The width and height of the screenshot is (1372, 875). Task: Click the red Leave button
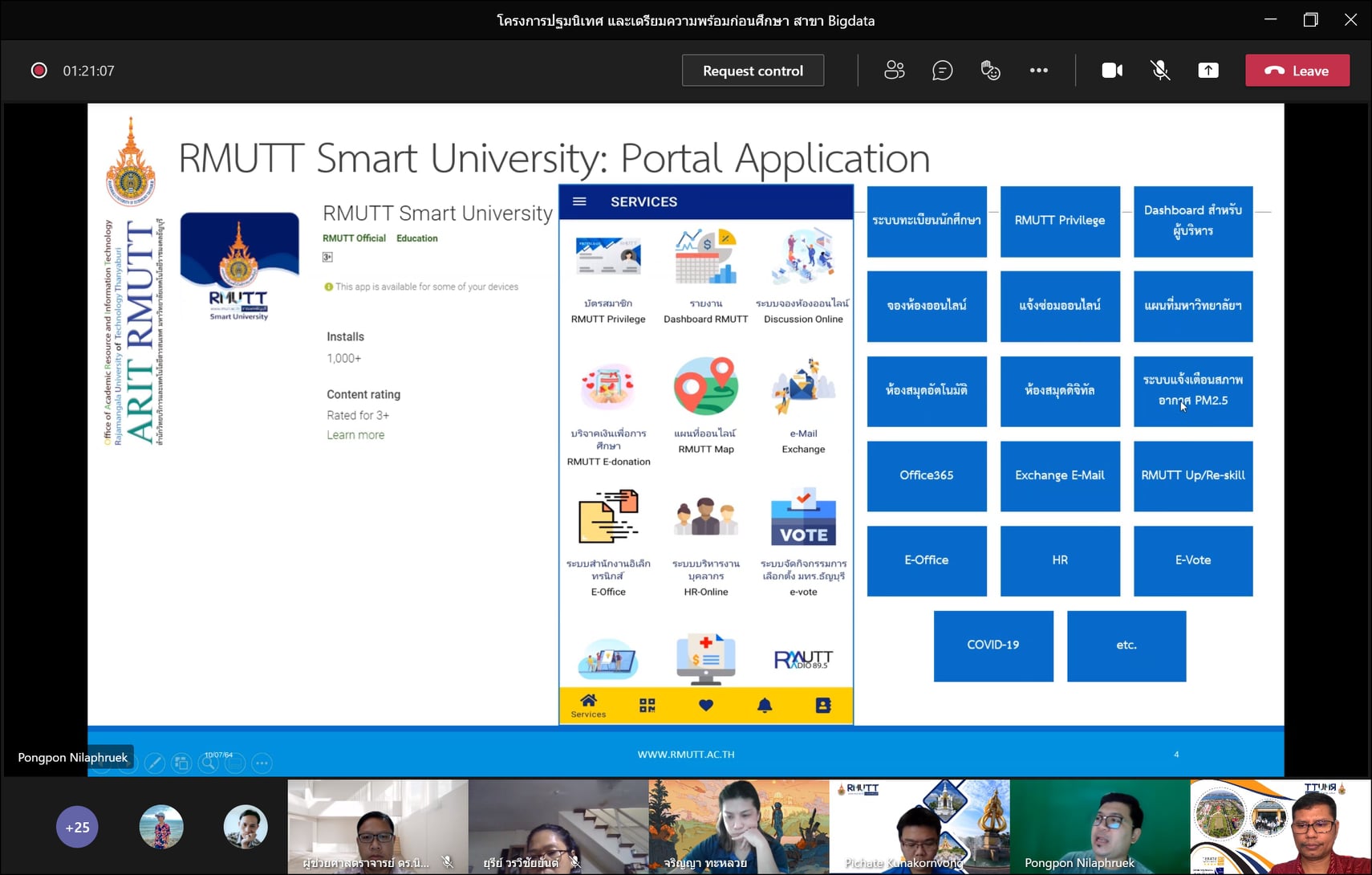tap(1297, 71)
